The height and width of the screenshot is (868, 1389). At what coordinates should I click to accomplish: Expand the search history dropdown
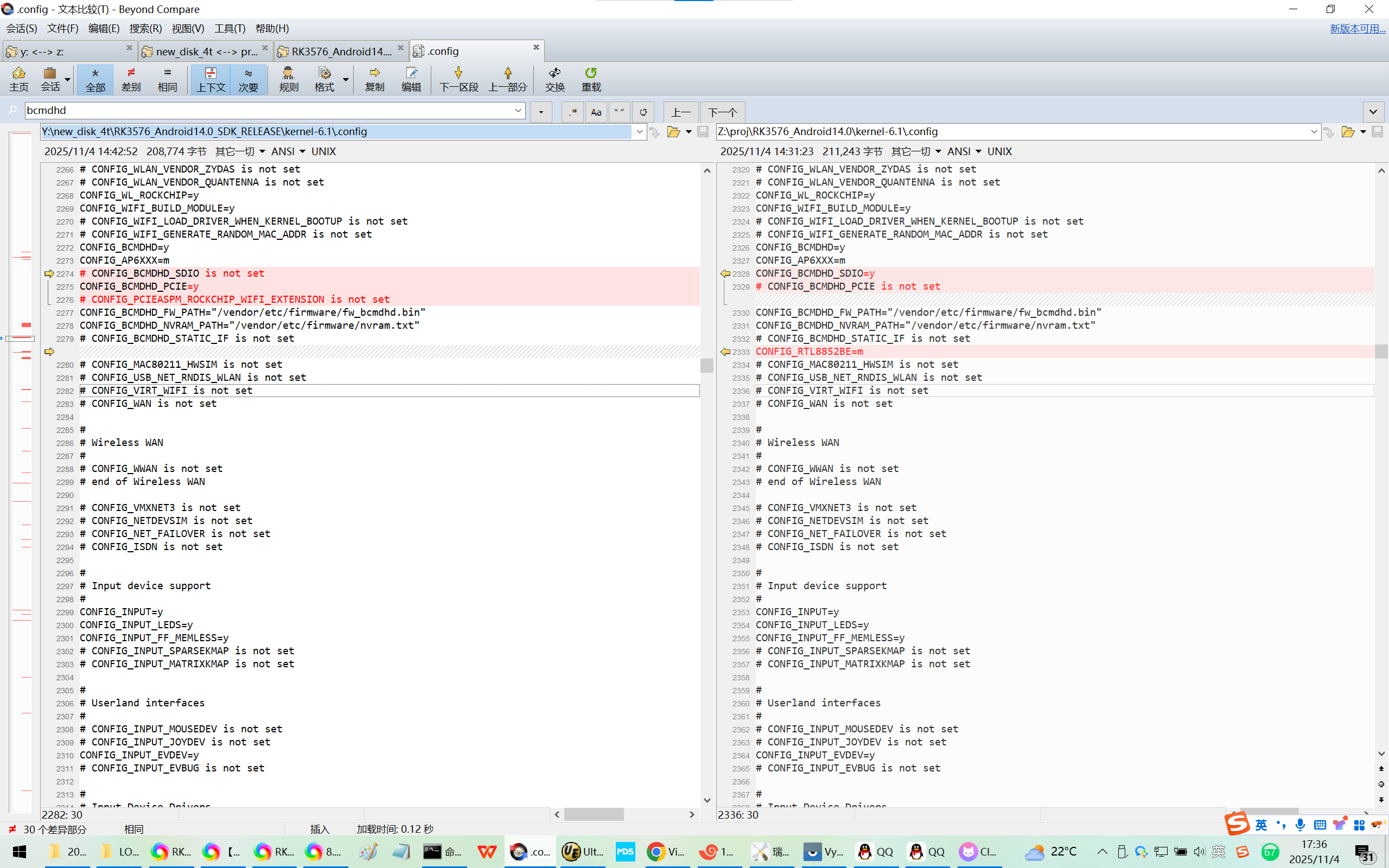coord(518,110)
